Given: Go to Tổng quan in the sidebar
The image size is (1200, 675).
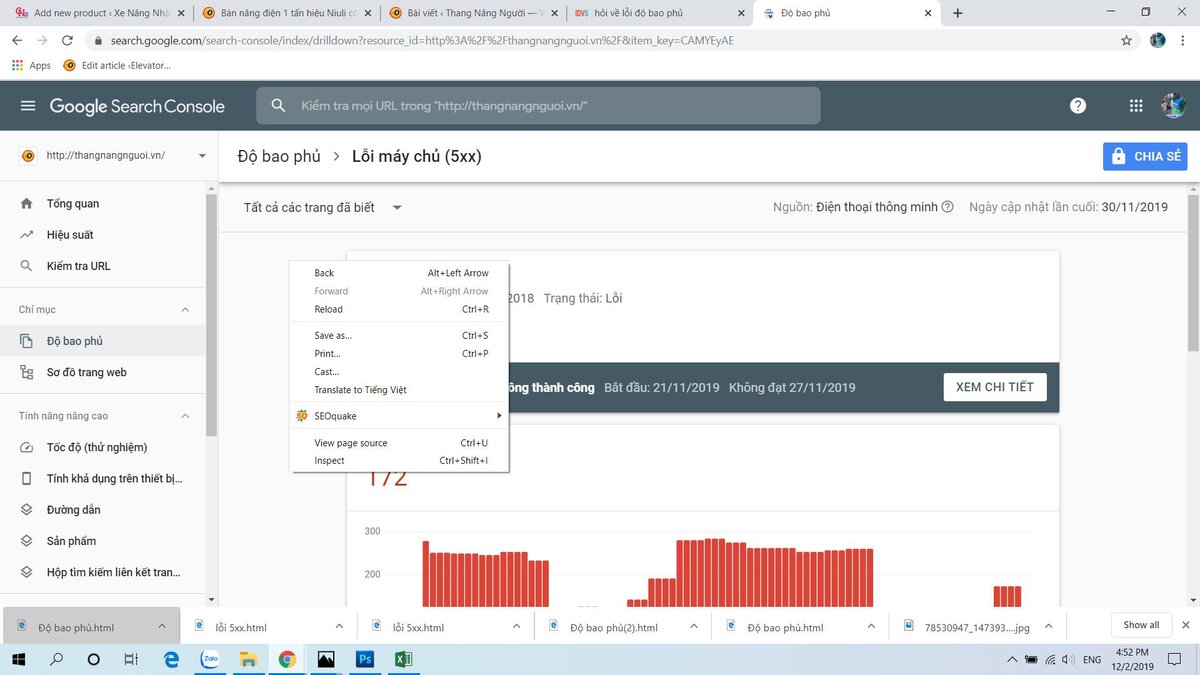Looking at the screenshot, I should [x=73, y=203].
